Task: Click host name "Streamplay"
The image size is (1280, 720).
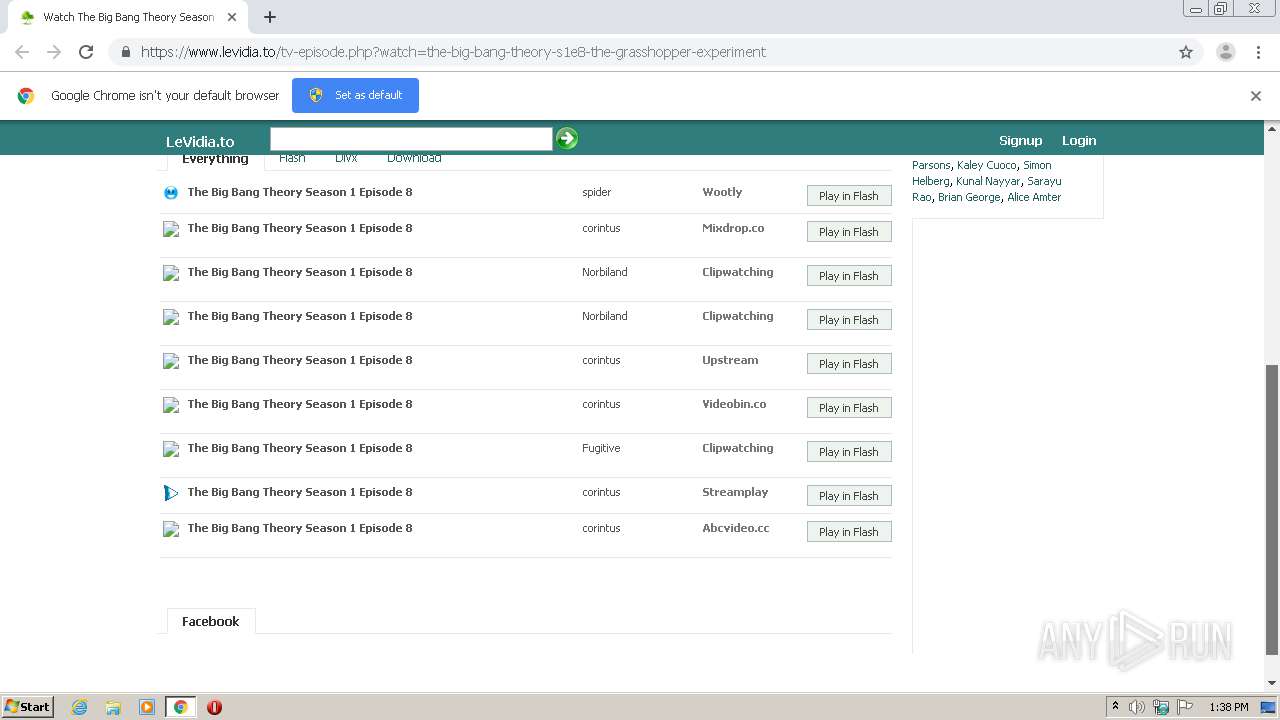Action: click(735, 492)
